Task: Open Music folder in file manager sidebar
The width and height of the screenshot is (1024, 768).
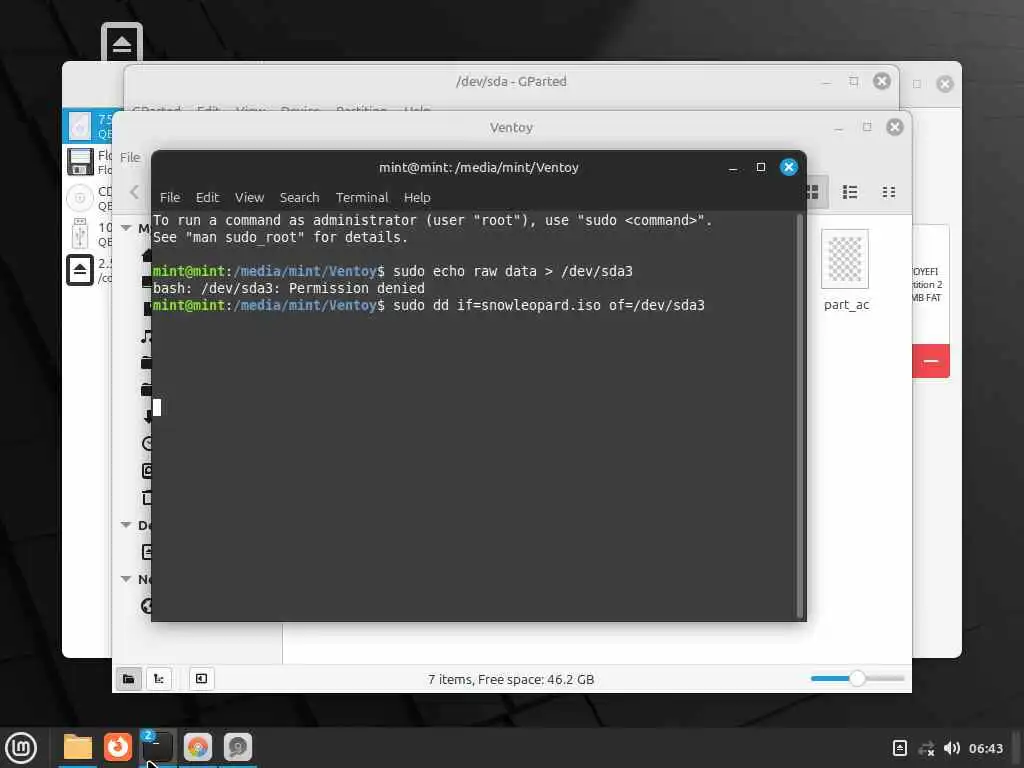Action: [146, 337]
